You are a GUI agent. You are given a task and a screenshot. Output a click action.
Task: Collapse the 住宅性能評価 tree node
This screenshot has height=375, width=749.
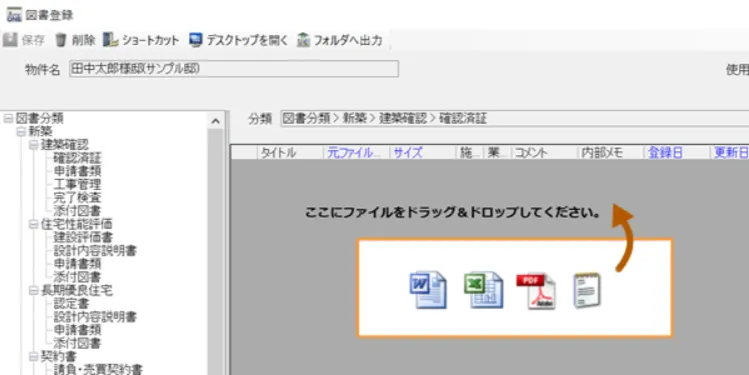click(33, 224)
